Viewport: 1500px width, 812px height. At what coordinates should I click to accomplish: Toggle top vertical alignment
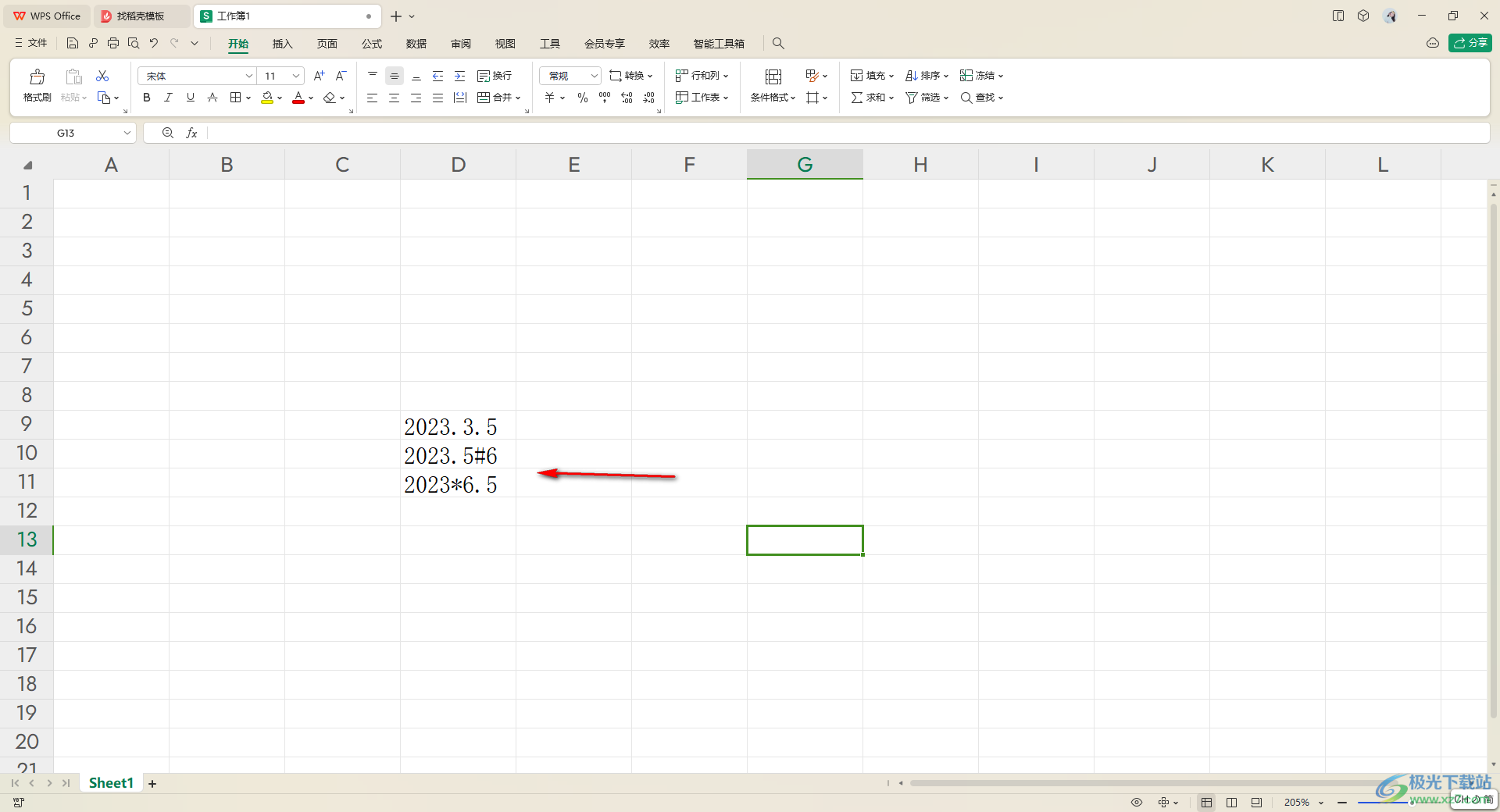[373, 76]
